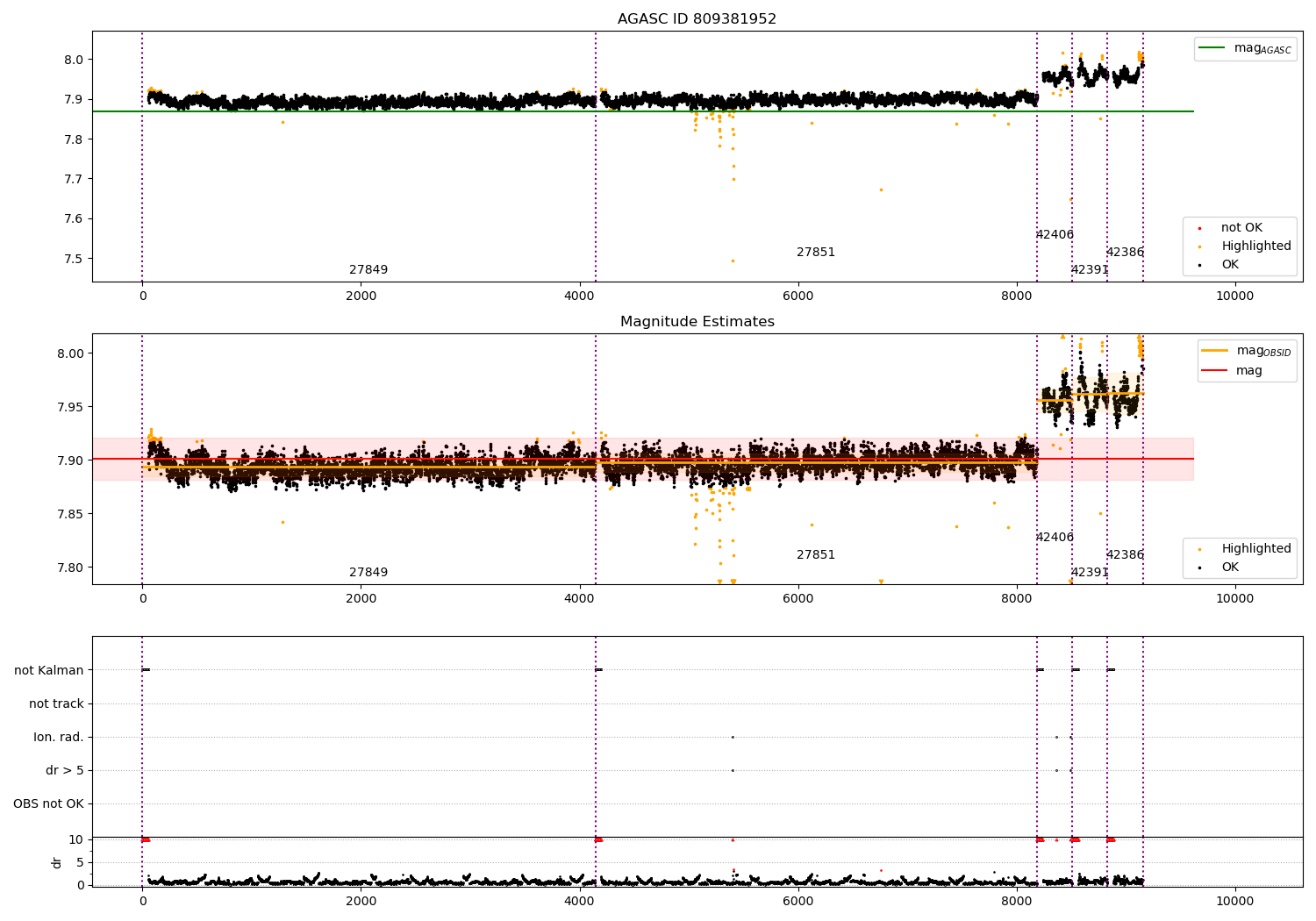Click x-tick 4000 under the middle plot
The width and height of the screenshot is (1316, 921).
point(579,599)
